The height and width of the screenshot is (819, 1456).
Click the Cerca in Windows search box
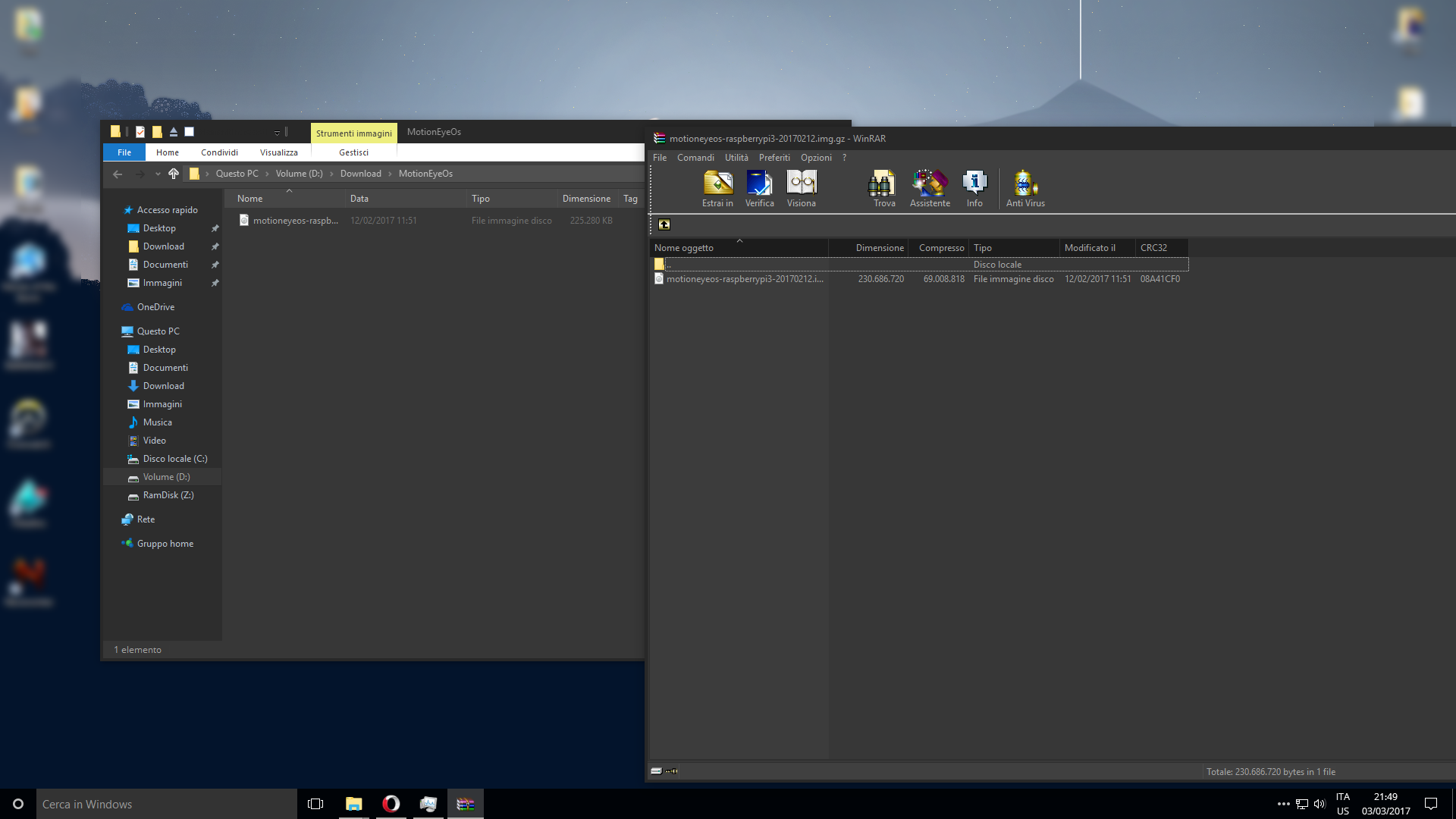tap(167, 804)
